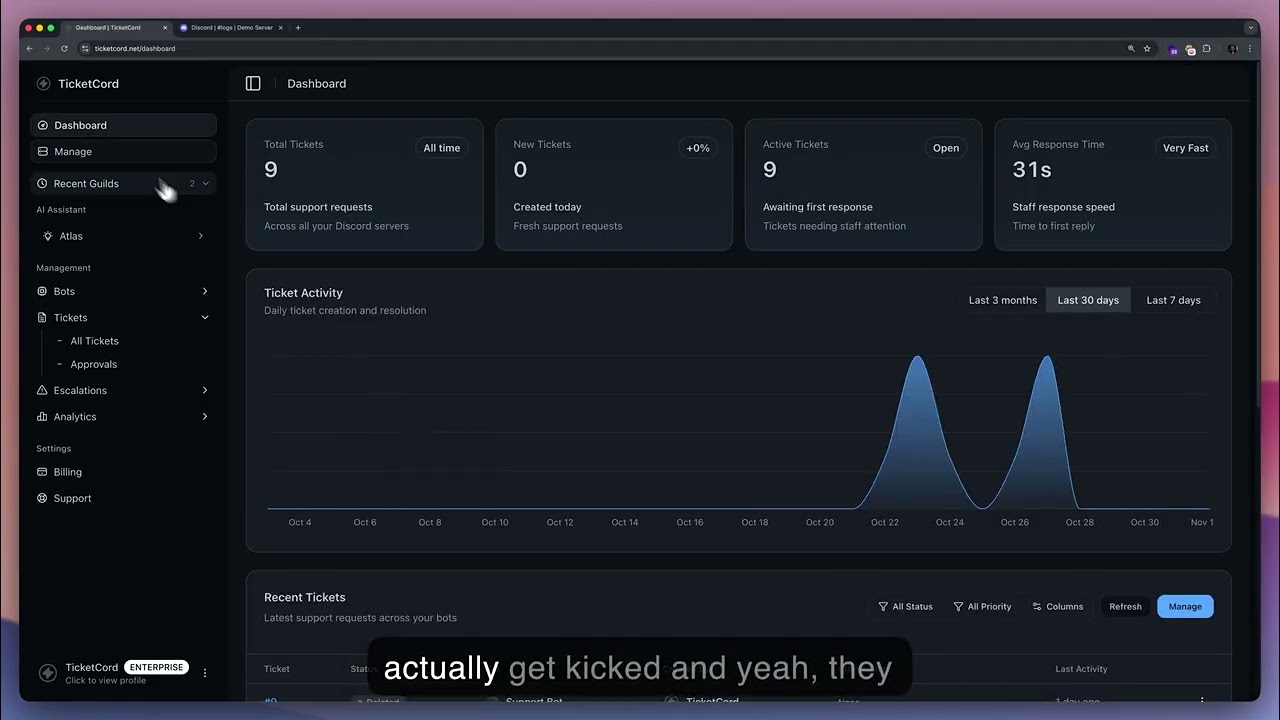Expand the Analytics menu chevron
1280x720 pixels.
(x=205, y=417)
